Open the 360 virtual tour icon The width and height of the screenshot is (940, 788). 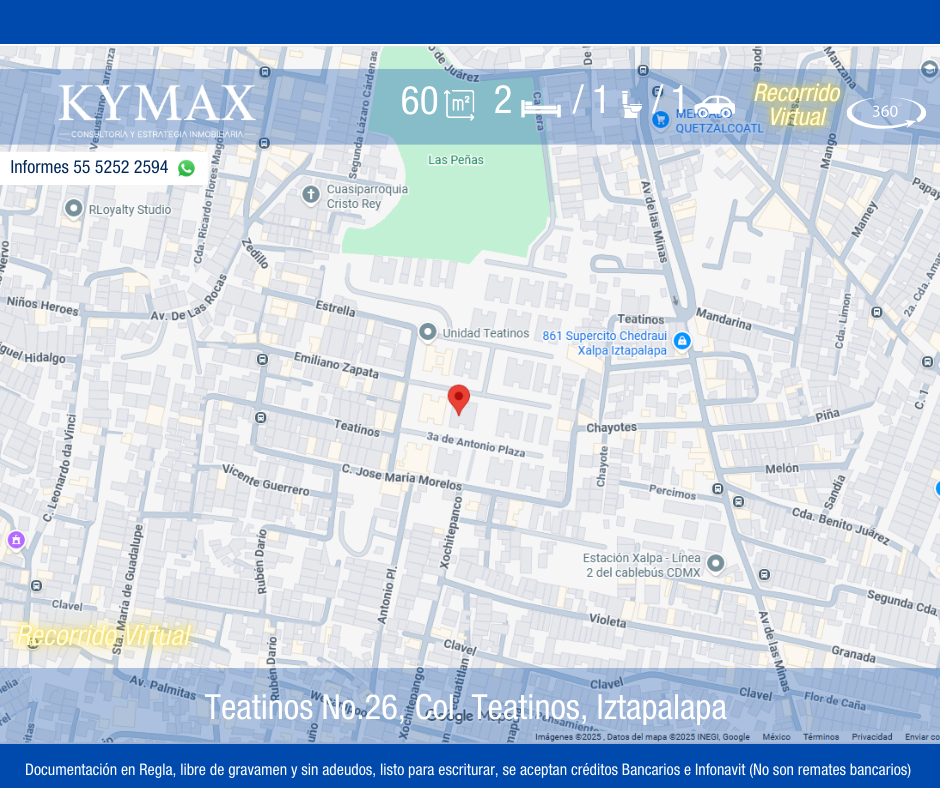click(886, 112)
